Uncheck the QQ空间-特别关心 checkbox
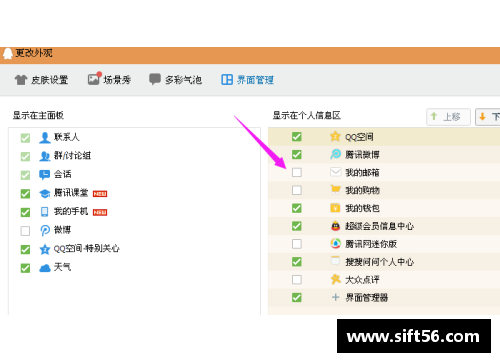This screenshot has width=500, height=362. point(25,249)
